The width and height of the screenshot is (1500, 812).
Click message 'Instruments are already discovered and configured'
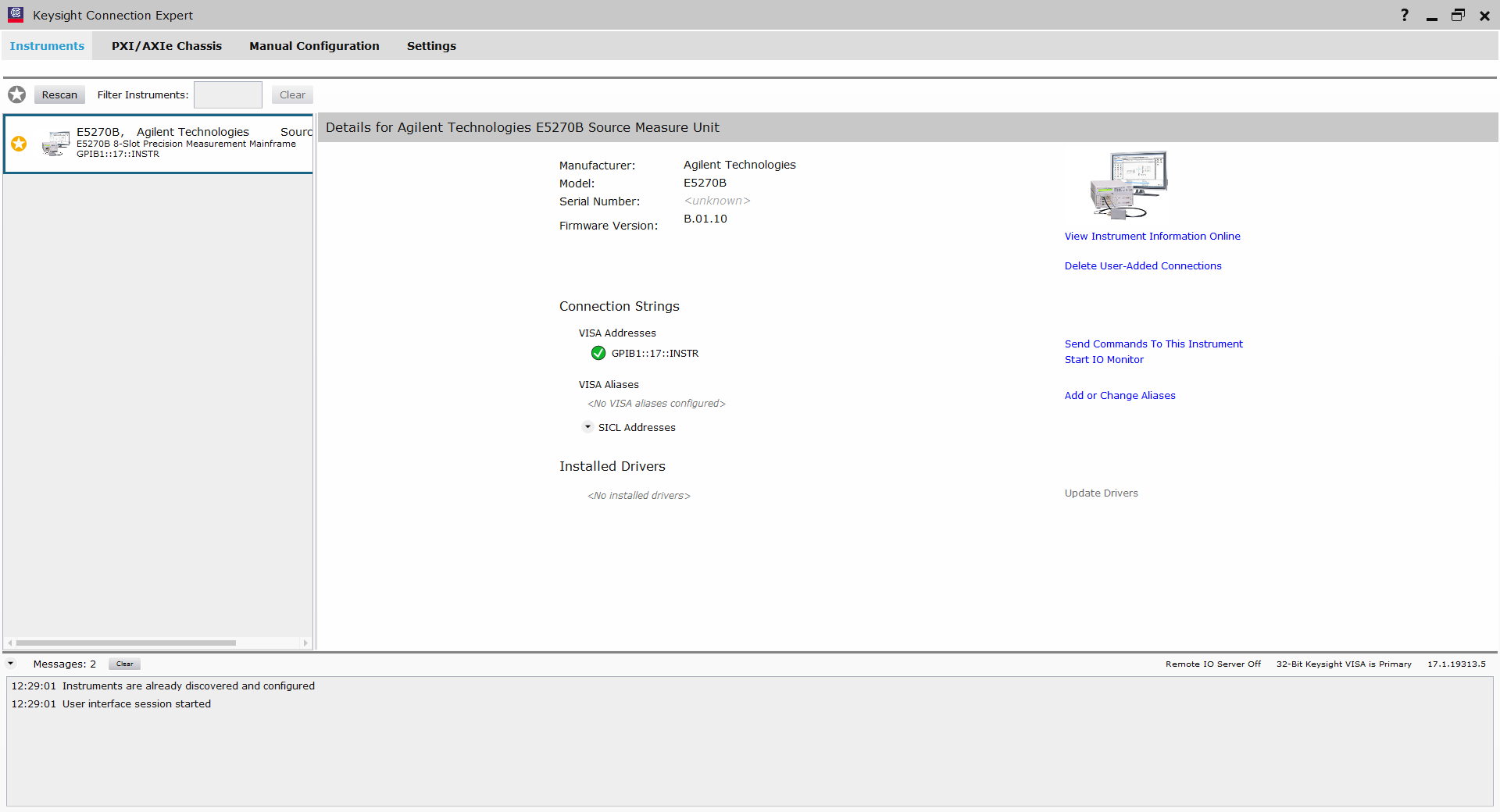[188, 686]
